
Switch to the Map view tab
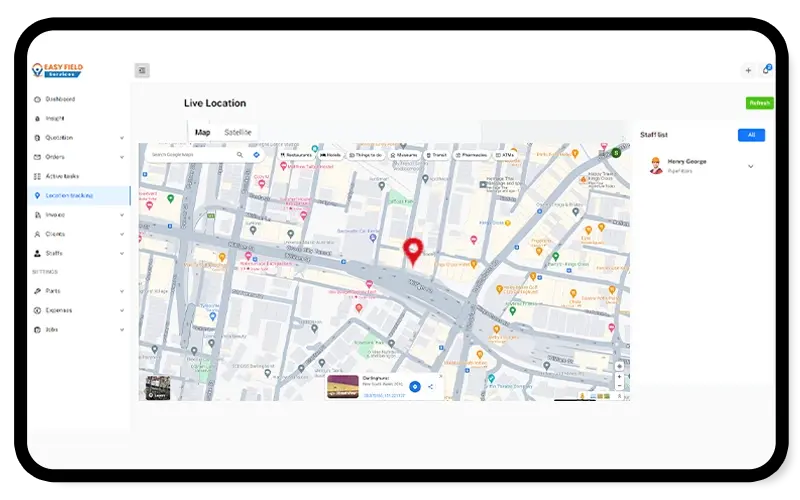[x=203, y=132]
